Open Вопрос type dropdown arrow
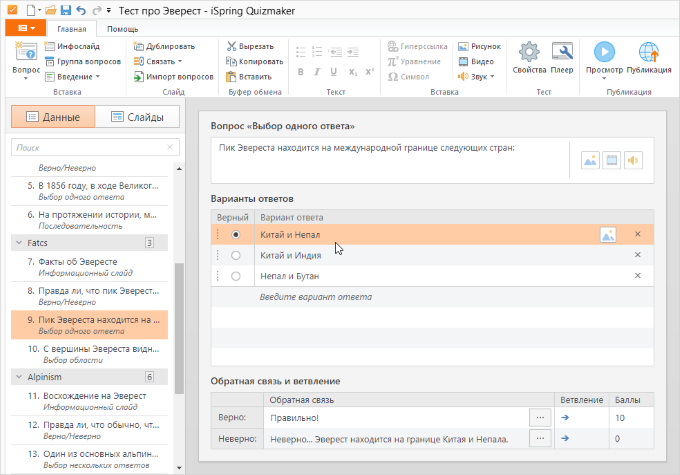 [26, 79]
